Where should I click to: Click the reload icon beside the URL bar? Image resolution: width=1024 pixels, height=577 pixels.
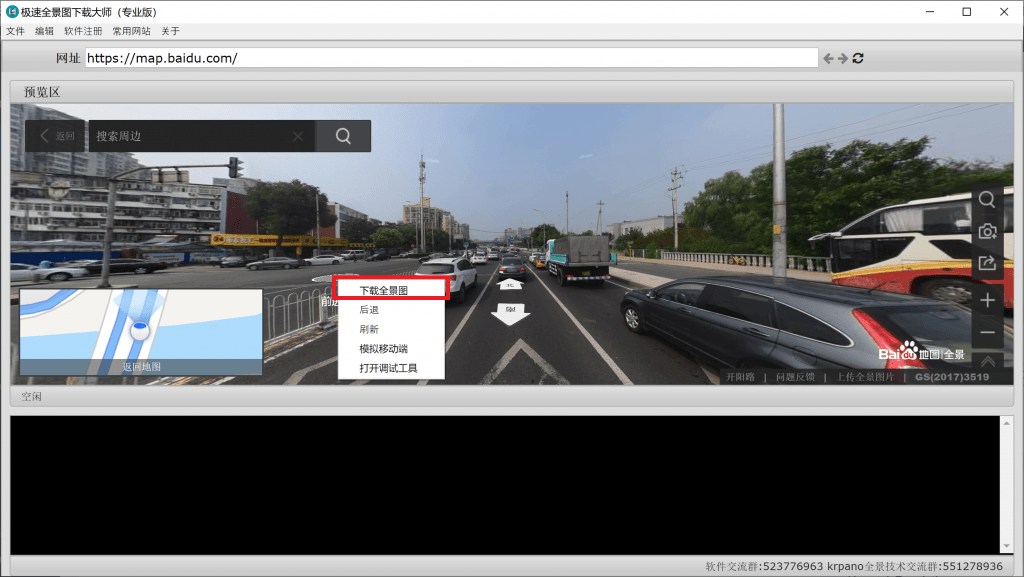point(858,59)
